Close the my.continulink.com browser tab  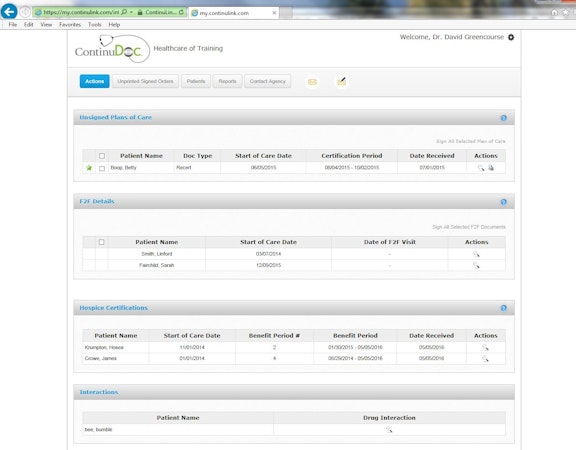[274, 13]
